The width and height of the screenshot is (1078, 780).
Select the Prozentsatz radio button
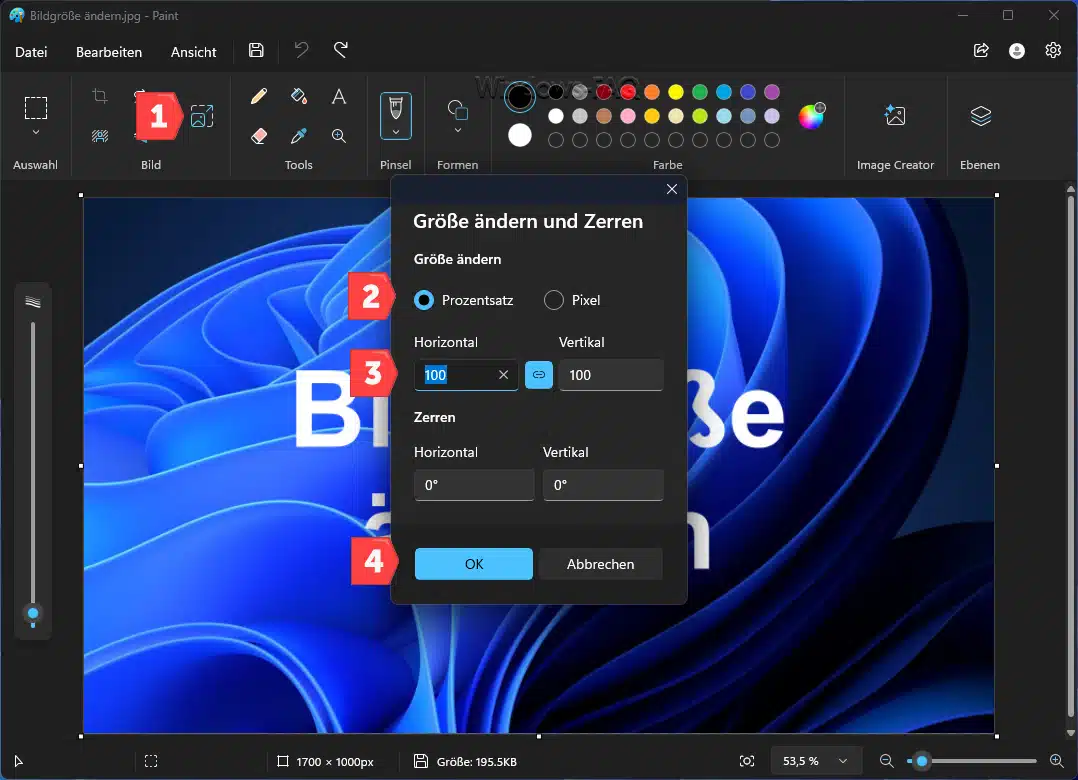pos(424,300)
